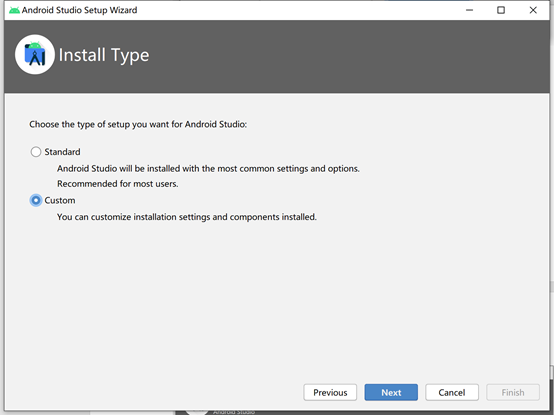Viewport: 554px width, 415px height.
Task: Click the 'Install Type' heading
Action: 104,55
